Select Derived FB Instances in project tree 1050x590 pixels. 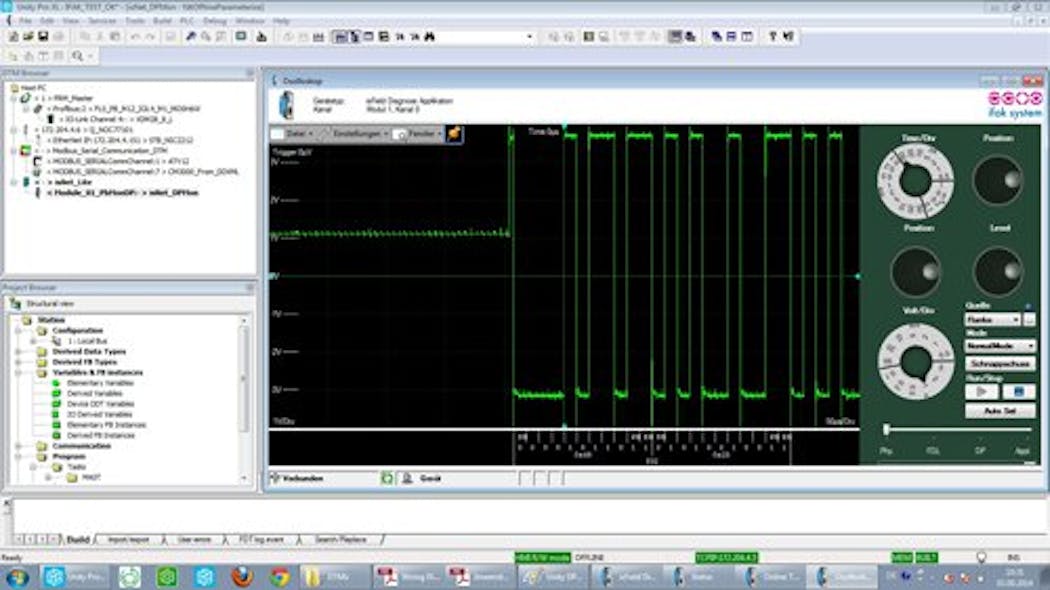(101, 435)
